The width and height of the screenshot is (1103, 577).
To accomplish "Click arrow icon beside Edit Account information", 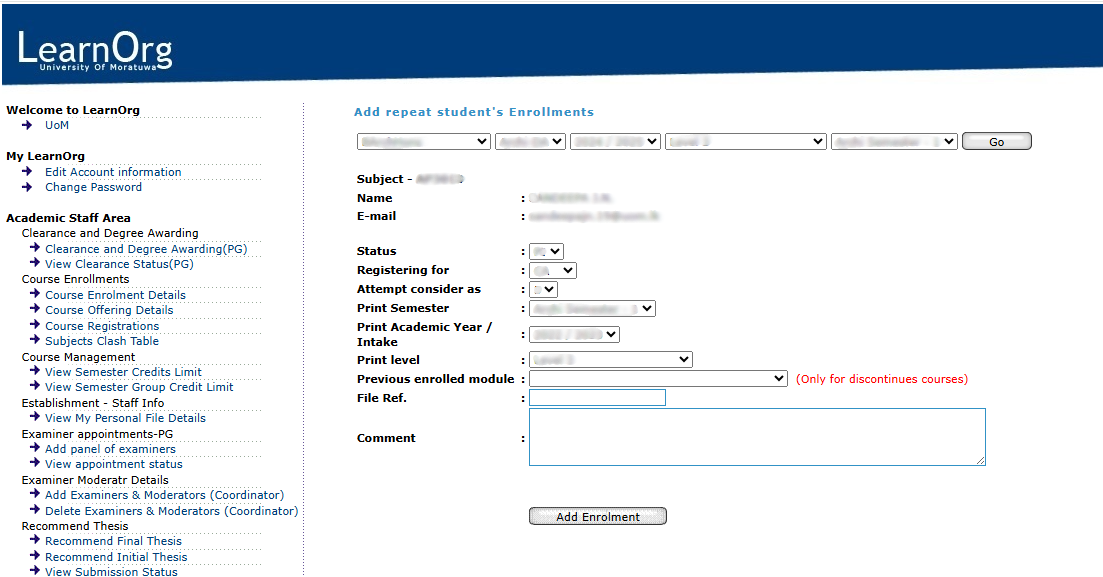I will (27, 172).
